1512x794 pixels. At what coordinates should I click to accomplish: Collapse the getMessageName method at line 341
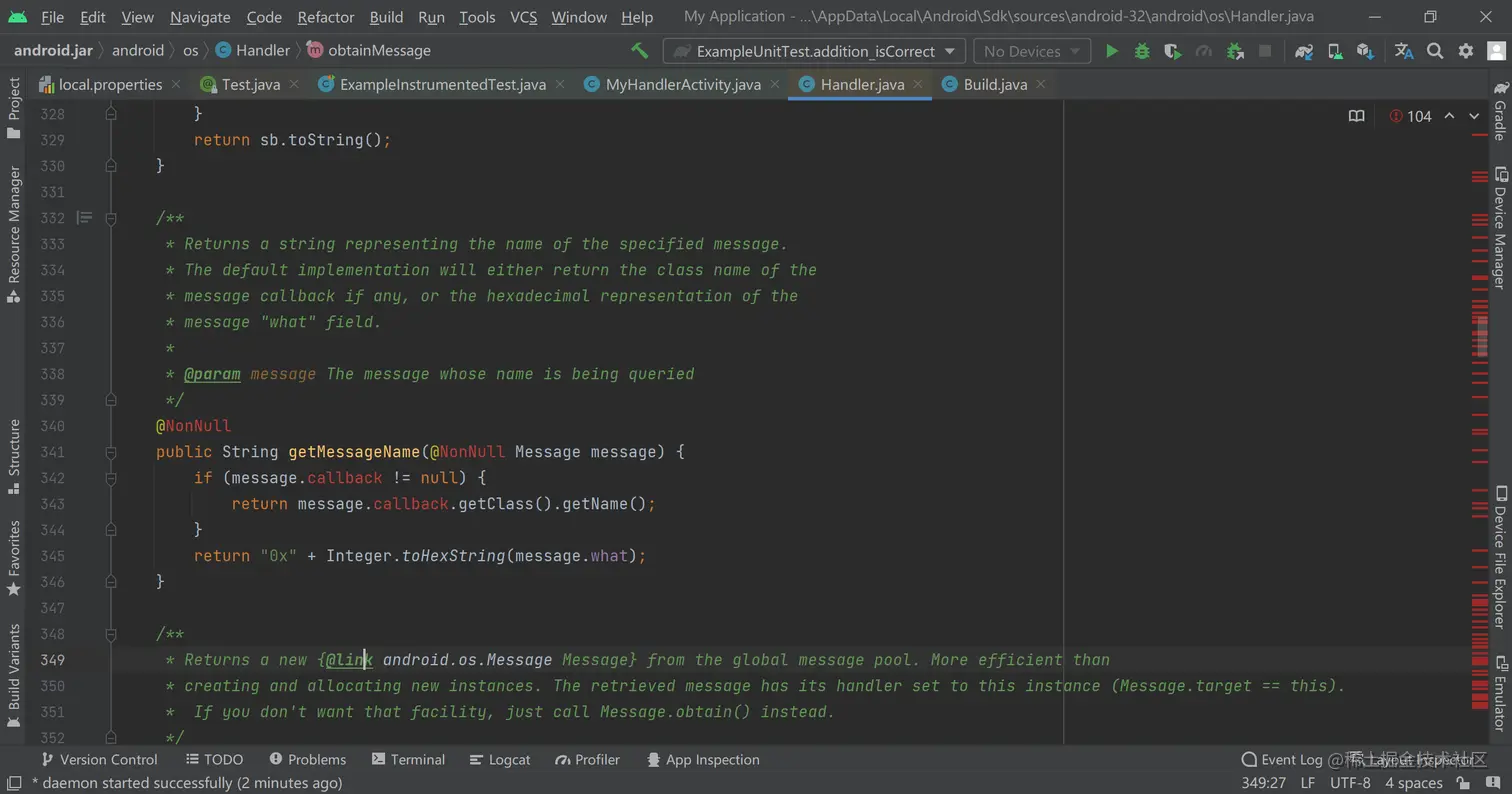point(111,452)
